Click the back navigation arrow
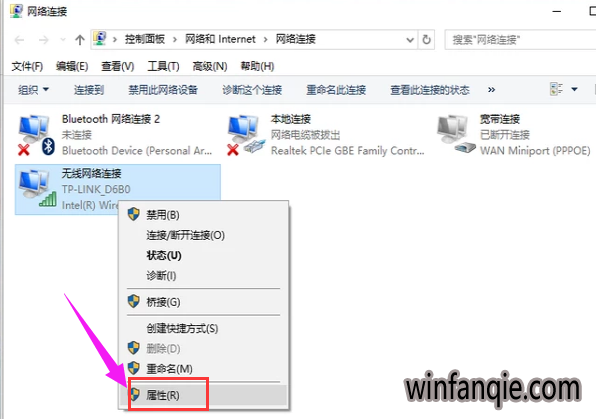596x419 pixels. [x=19, y=40]
